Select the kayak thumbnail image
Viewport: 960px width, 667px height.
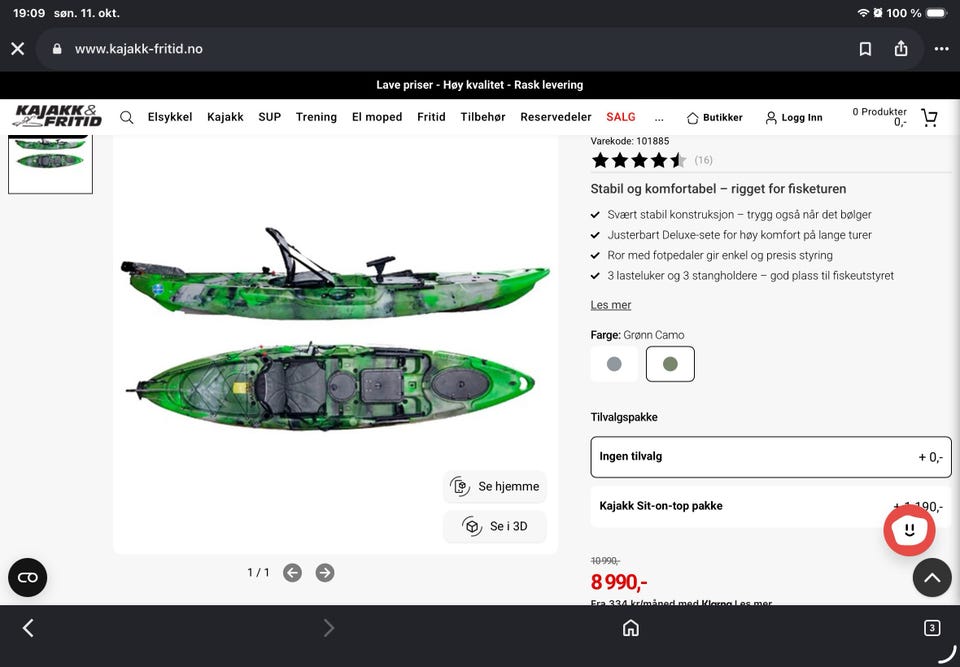pyautogui.click(x=50, y=164)
